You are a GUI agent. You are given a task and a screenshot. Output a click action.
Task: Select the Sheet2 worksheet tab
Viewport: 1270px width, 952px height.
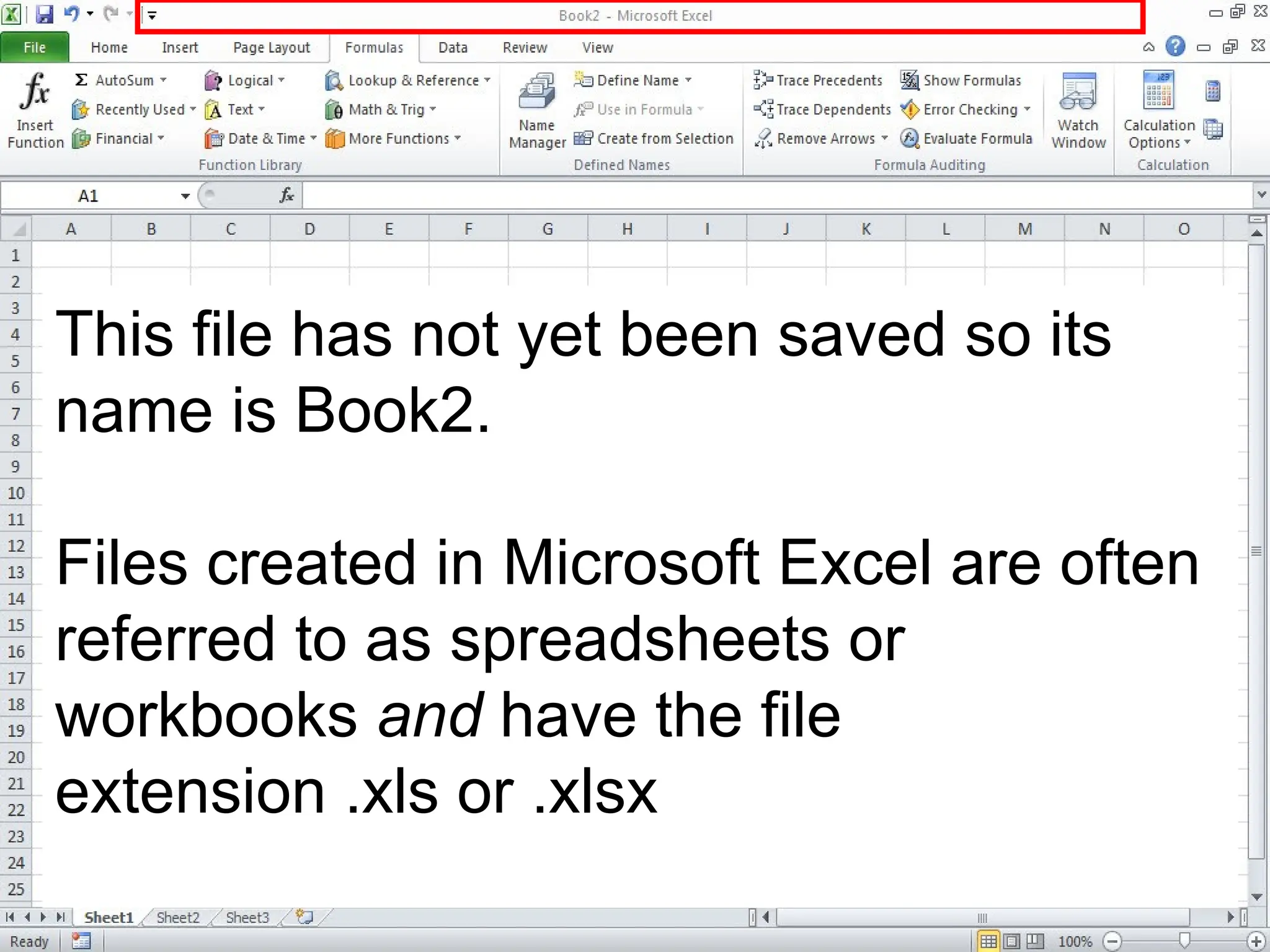pyautogui.click(x=178, y=917)
